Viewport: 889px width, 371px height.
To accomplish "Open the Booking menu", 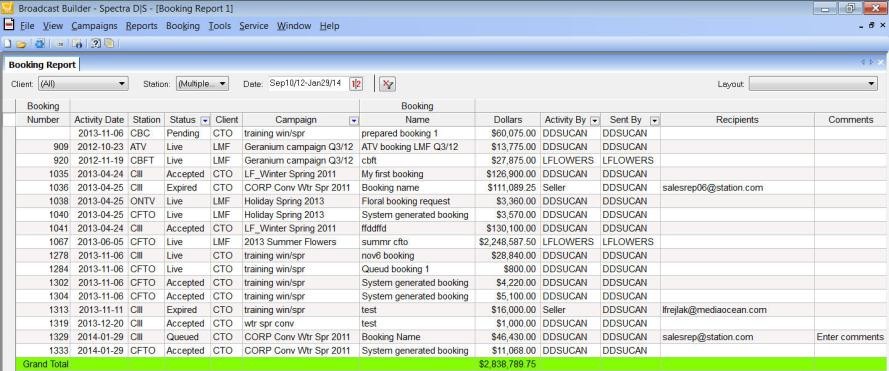I will click(183, 26).
